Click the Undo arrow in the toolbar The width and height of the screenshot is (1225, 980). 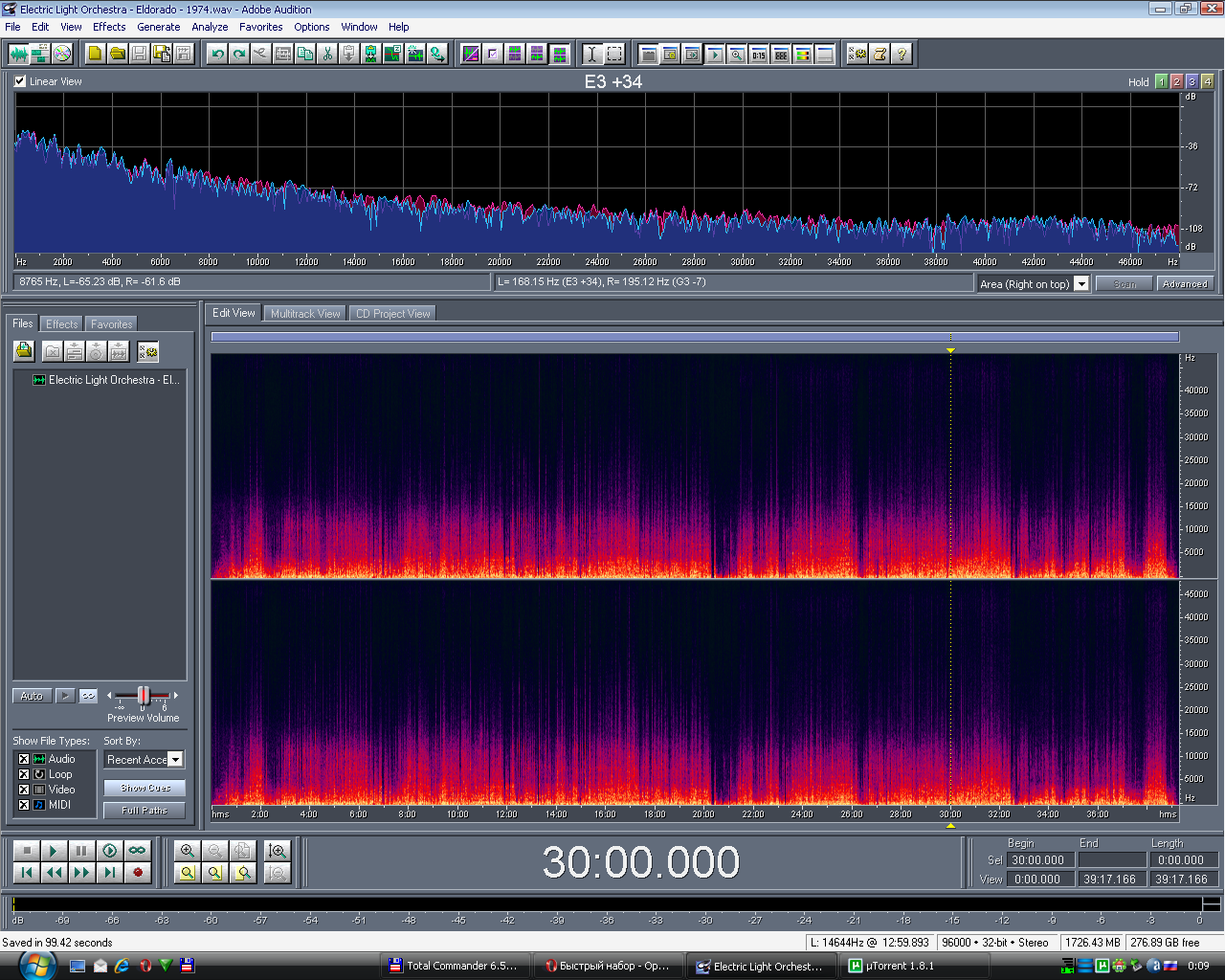point(217,54)
